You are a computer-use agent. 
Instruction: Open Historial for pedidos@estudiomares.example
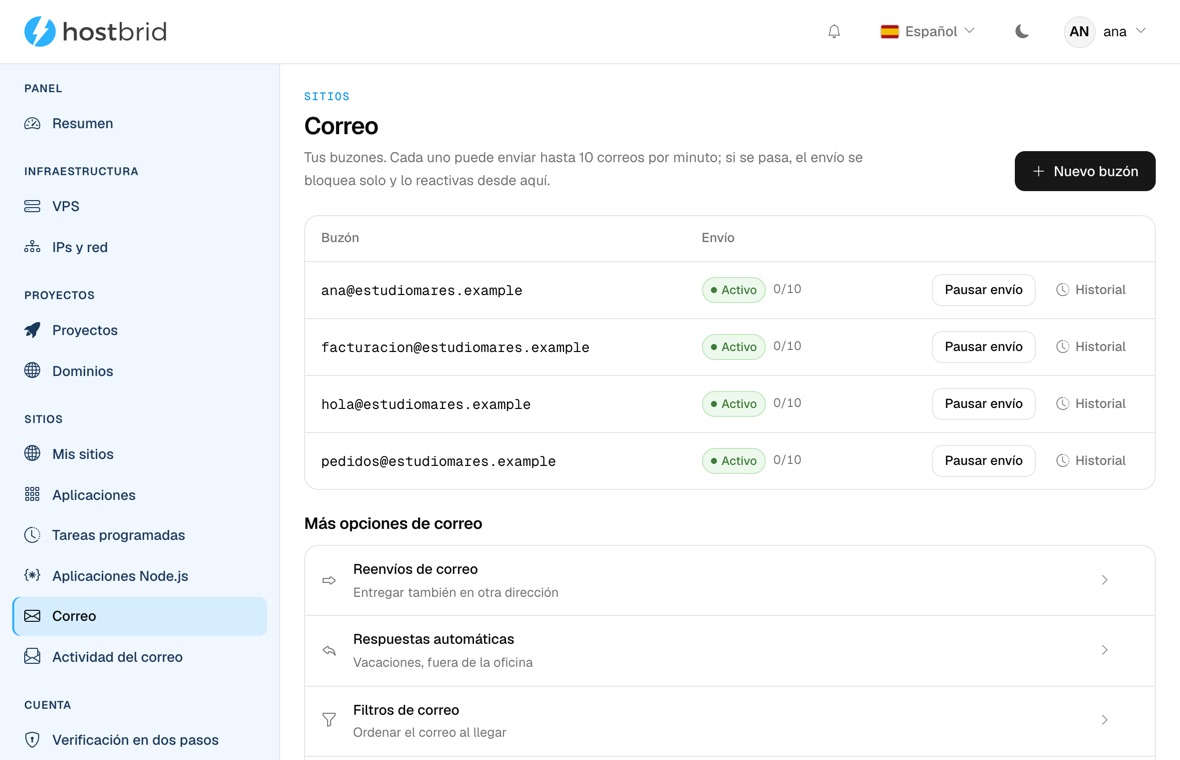pyautogui.click(x=1090, y=461)
